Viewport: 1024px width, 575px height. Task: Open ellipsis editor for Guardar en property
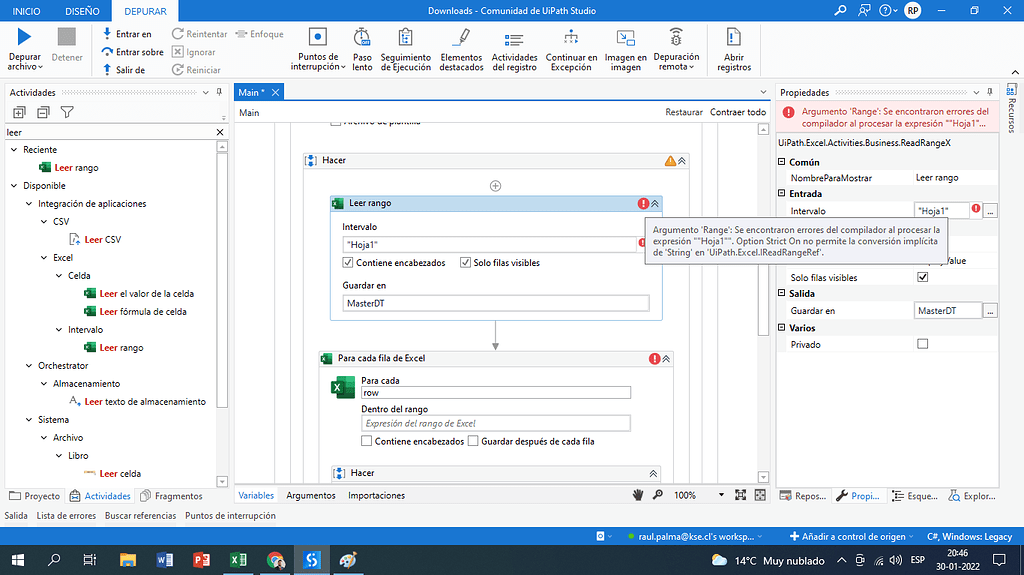coord(991,310)
